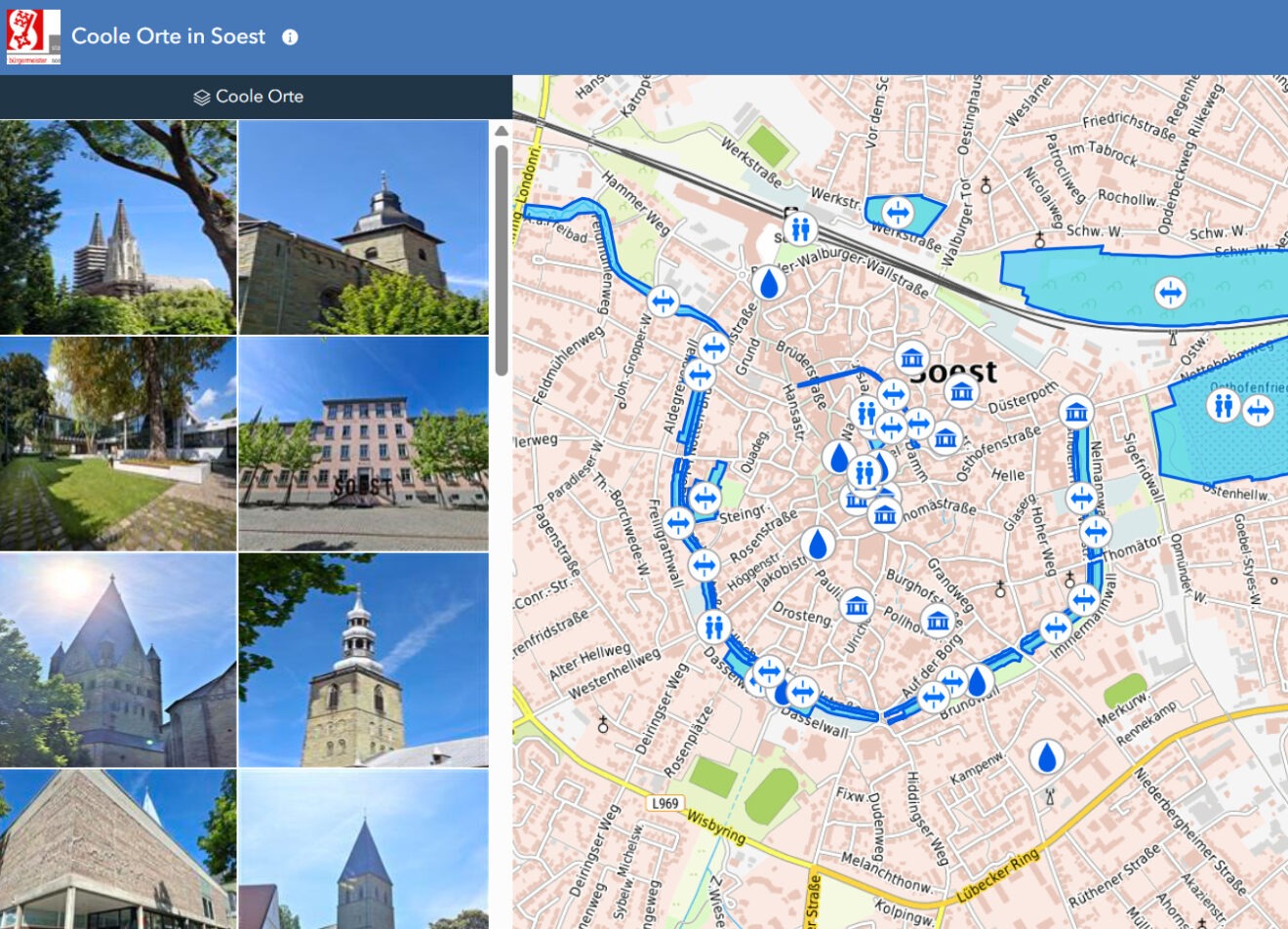Open the modern glass building garden photo

point(118,444)
